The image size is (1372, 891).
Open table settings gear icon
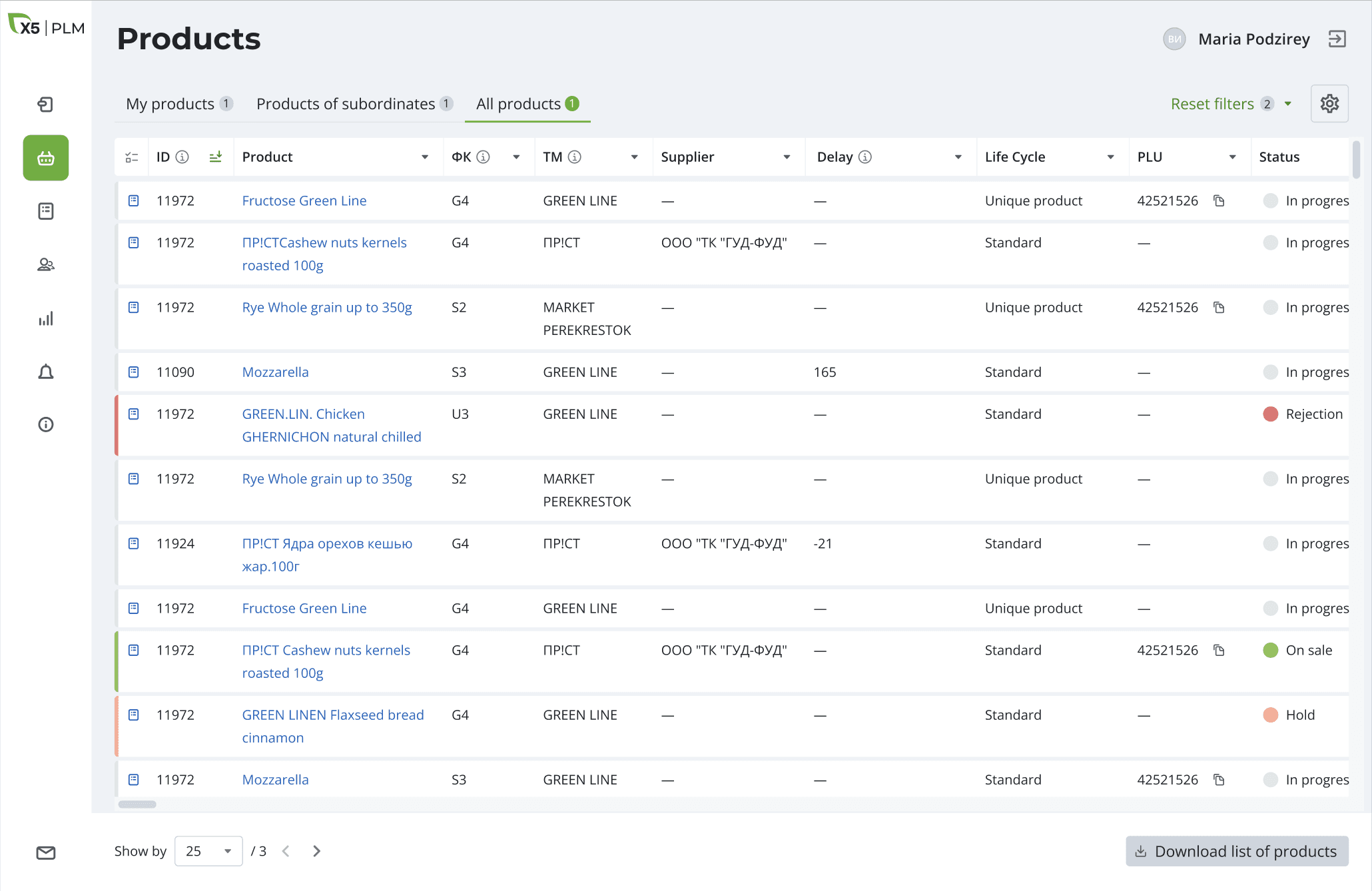tap(1329, 104)
